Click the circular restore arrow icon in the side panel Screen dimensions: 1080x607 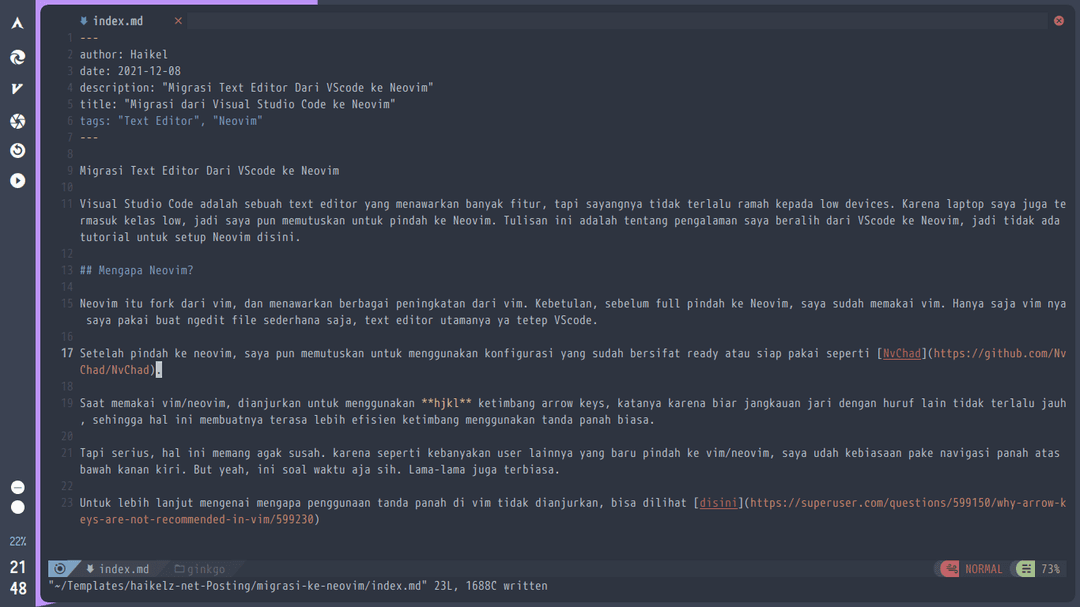[x=17, y=150]
